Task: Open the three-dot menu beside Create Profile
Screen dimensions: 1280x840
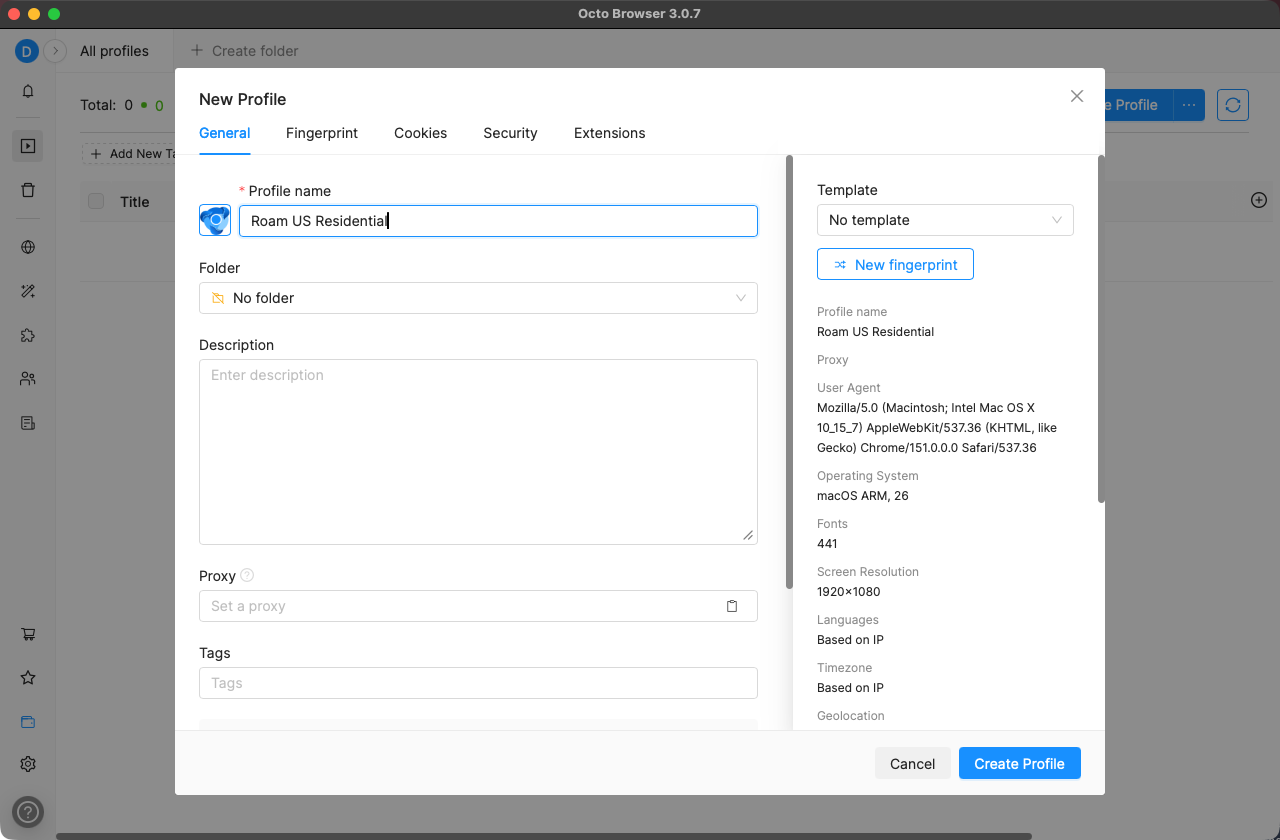Action: 1188,105
